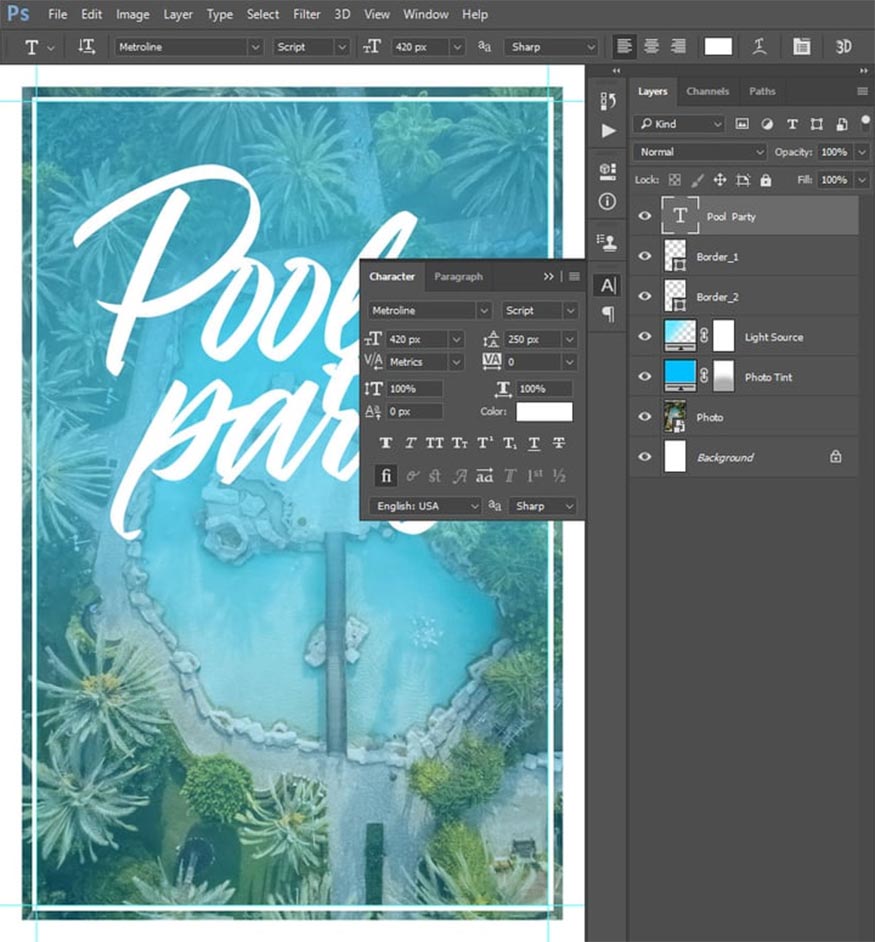Hide the Pool Party text layer

645,216
